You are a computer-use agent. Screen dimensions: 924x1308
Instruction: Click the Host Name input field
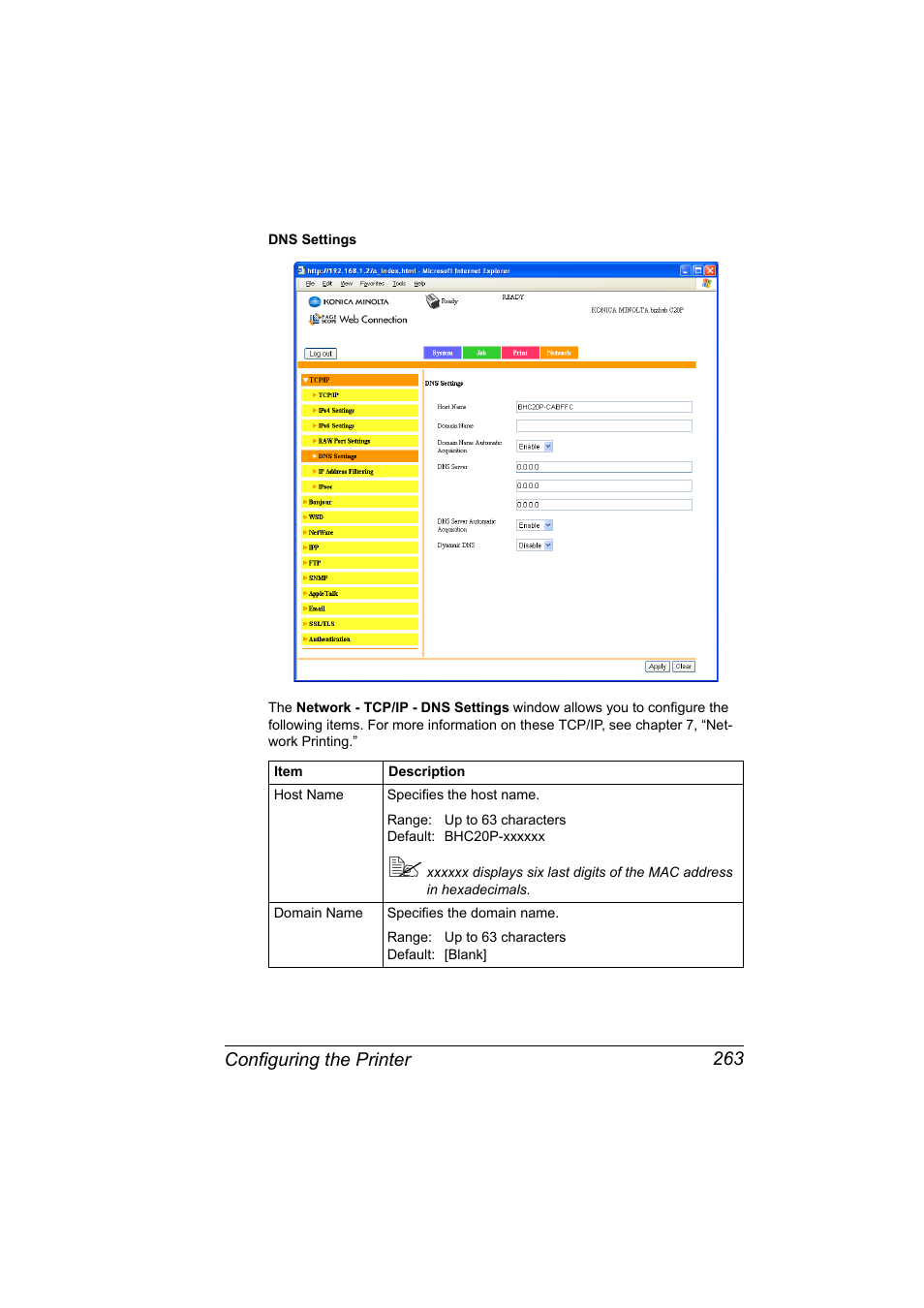click(604, 407)
